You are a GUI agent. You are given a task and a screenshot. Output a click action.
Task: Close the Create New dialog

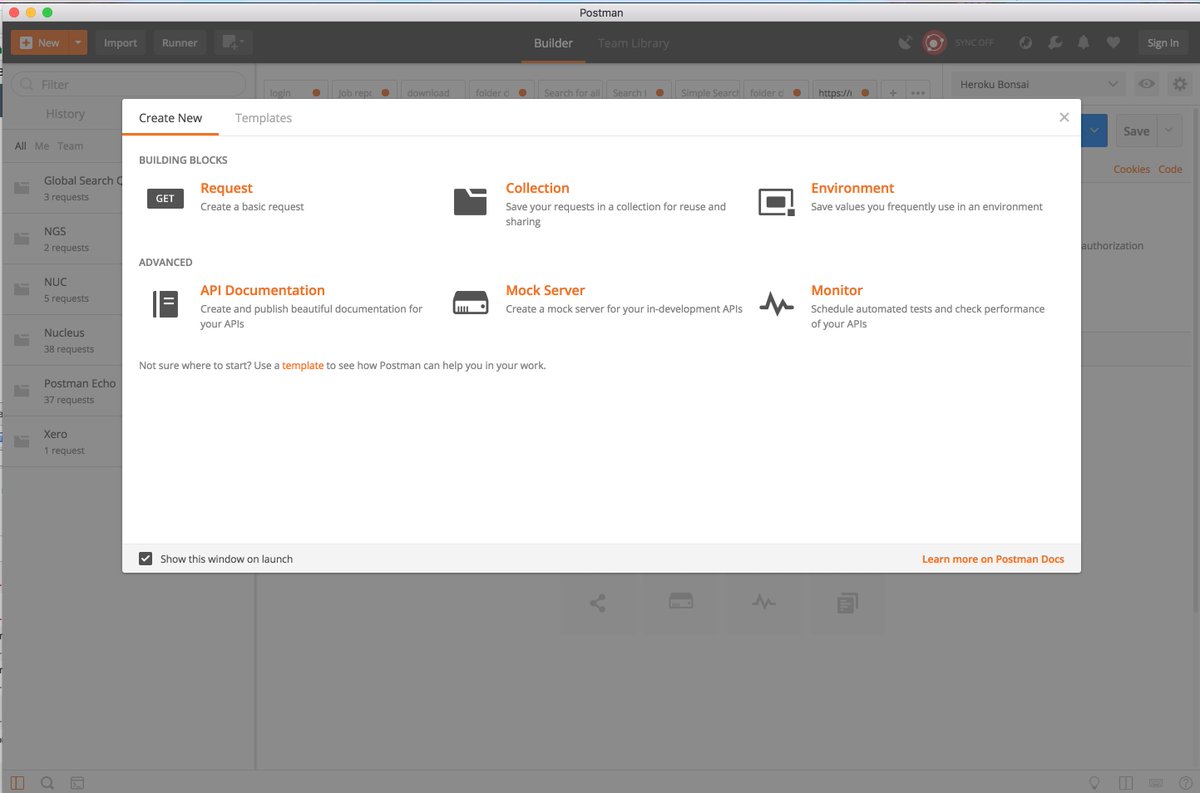1064,117
